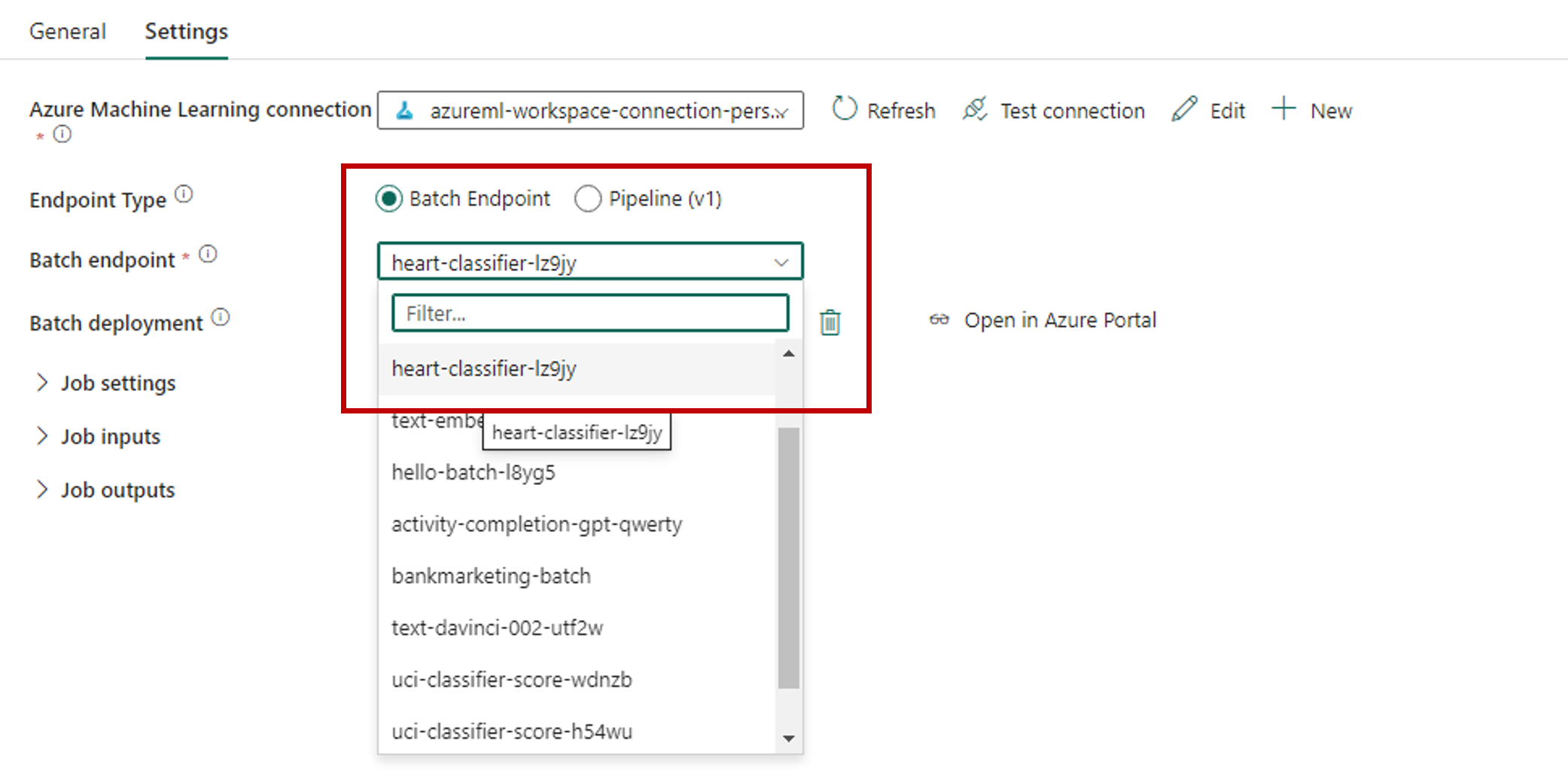Image resolution: width=1568 pixels, height=781 pixels.
Task: Click the info icon next to Batch endpoint
Action: (208, 255)
